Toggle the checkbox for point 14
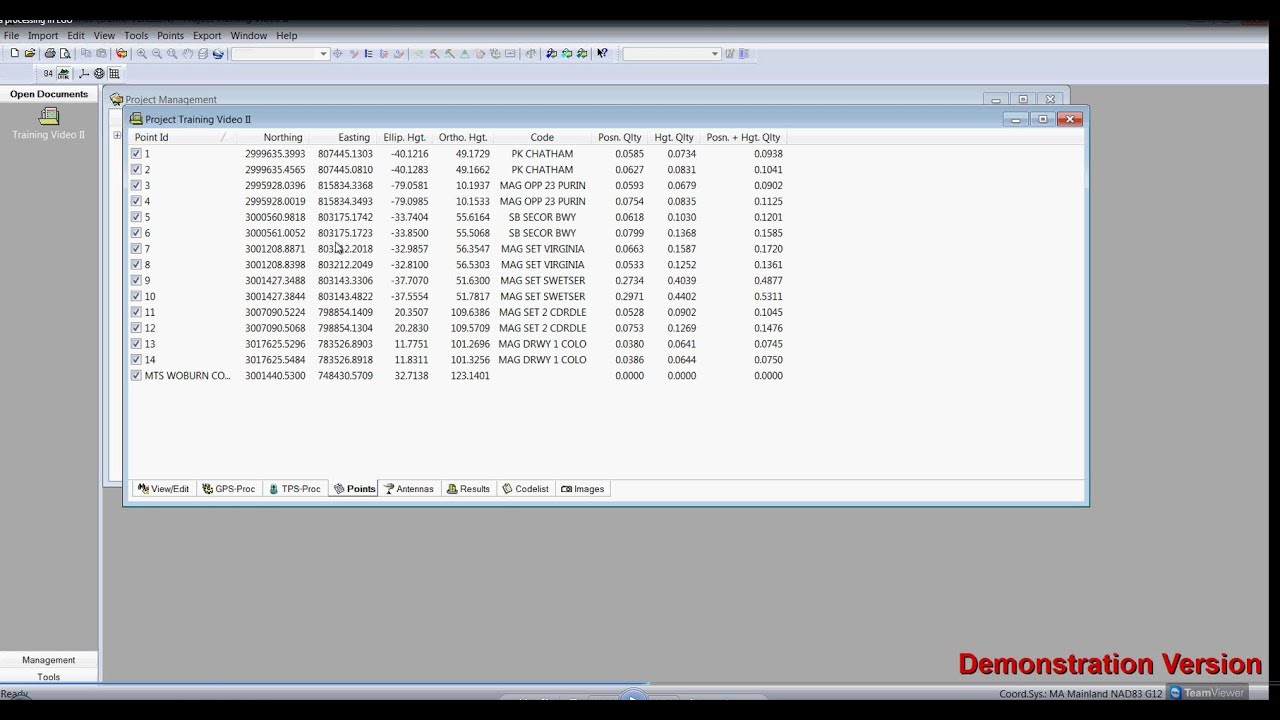 click(x=136, y=360)
